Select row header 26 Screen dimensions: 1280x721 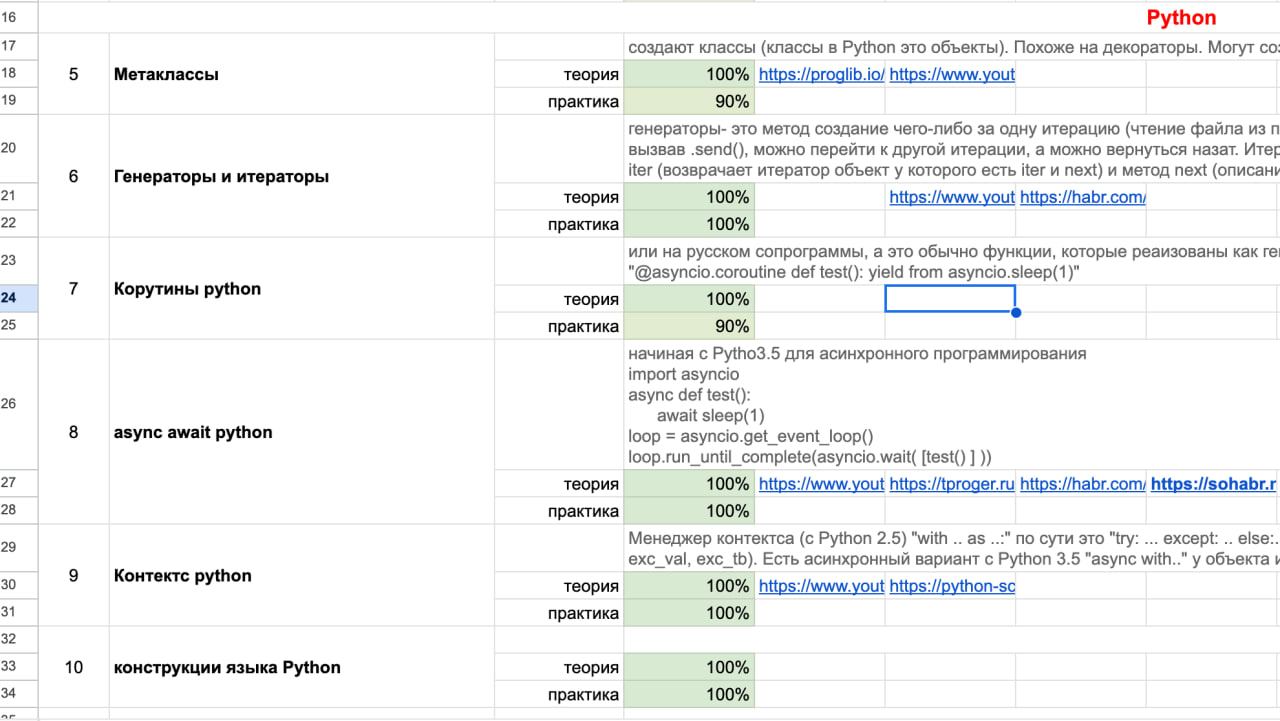click(x=9, y=404)
